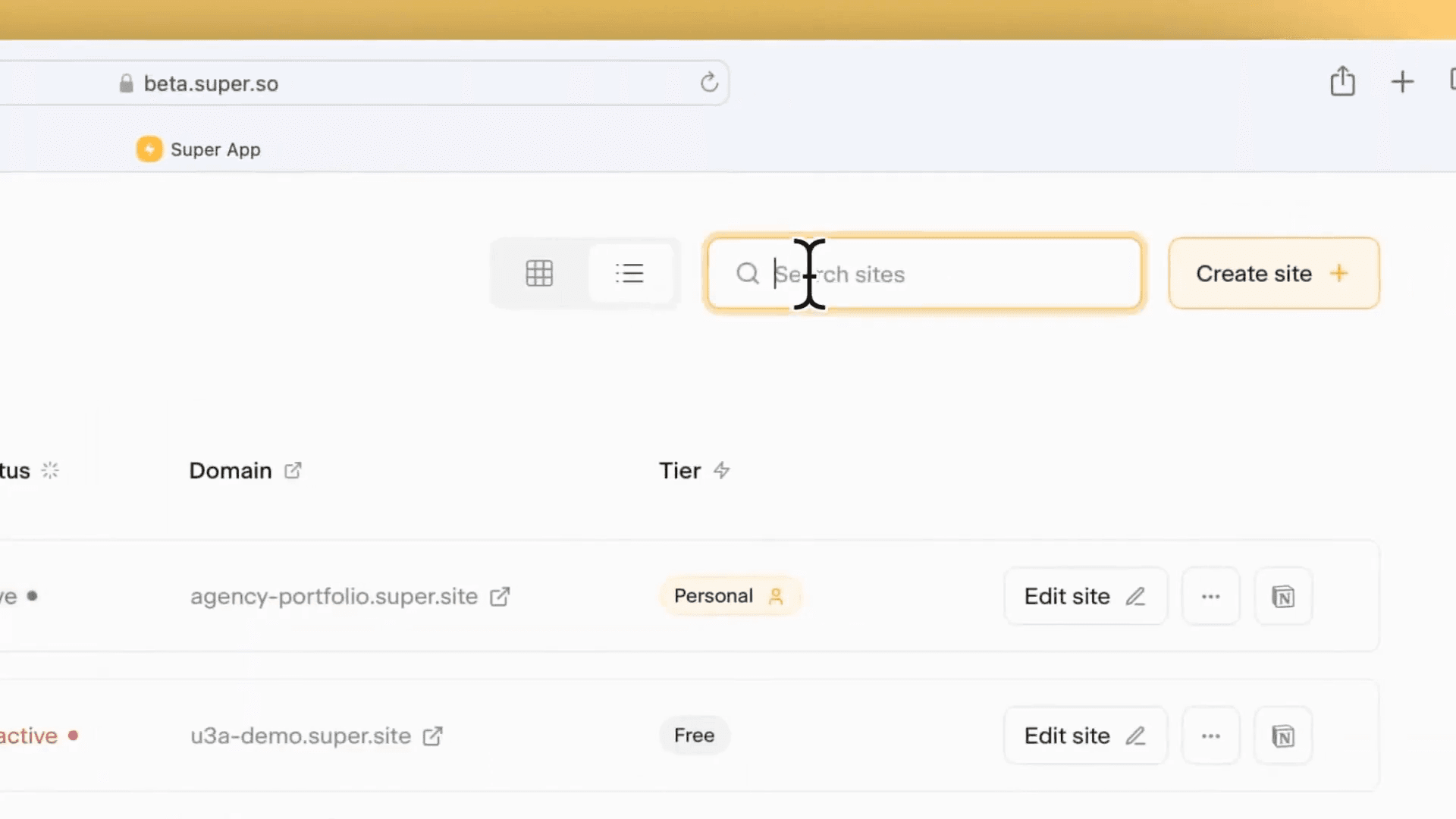Open u3a-demo.super.site domain link

tap(300, 736)
